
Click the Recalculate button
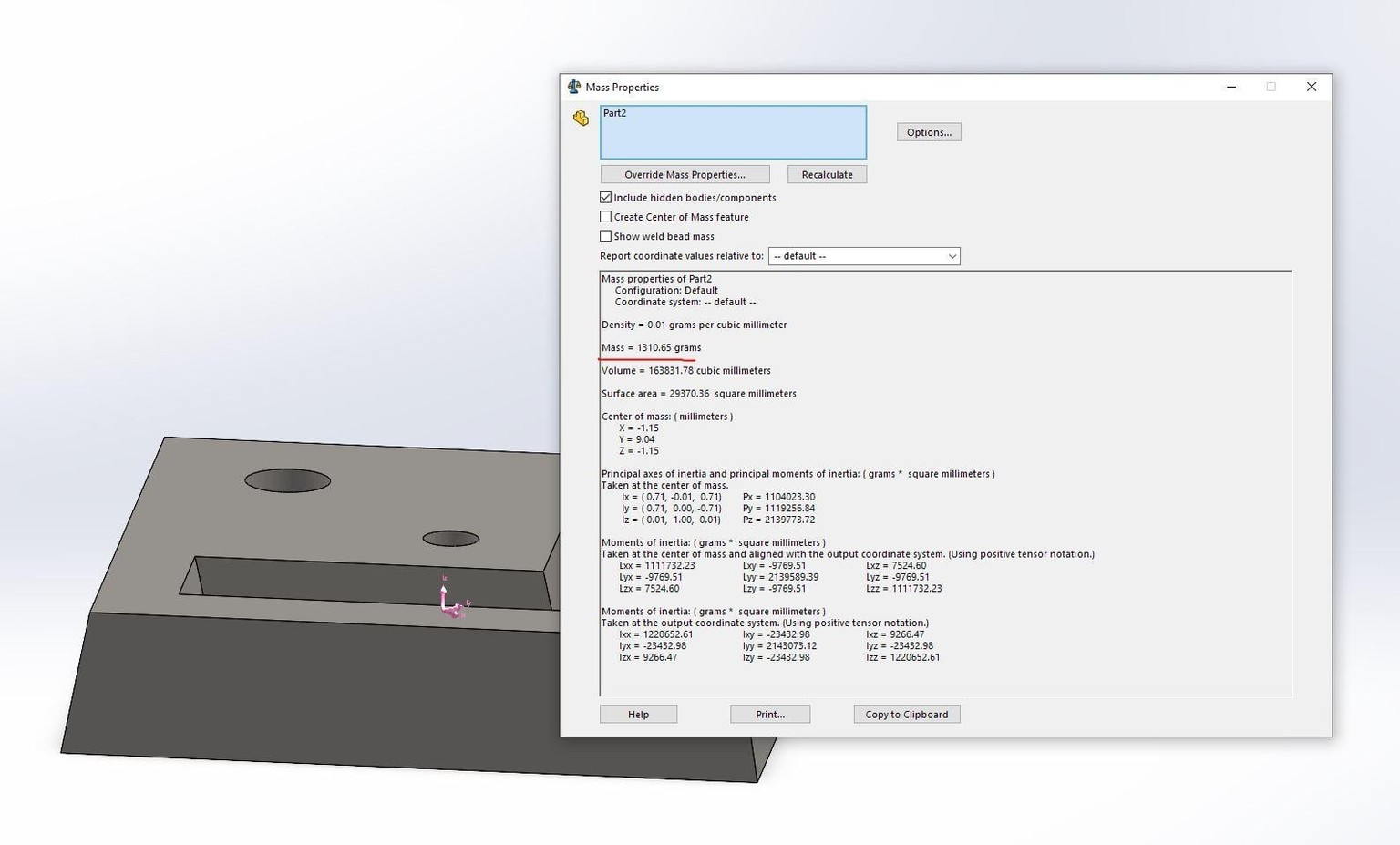[827, 174]
